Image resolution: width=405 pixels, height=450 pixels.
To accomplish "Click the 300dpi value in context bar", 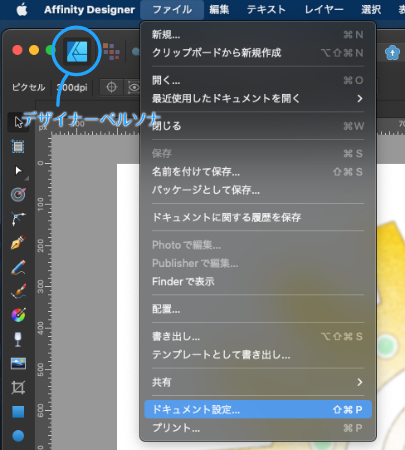I will point(72,88).
